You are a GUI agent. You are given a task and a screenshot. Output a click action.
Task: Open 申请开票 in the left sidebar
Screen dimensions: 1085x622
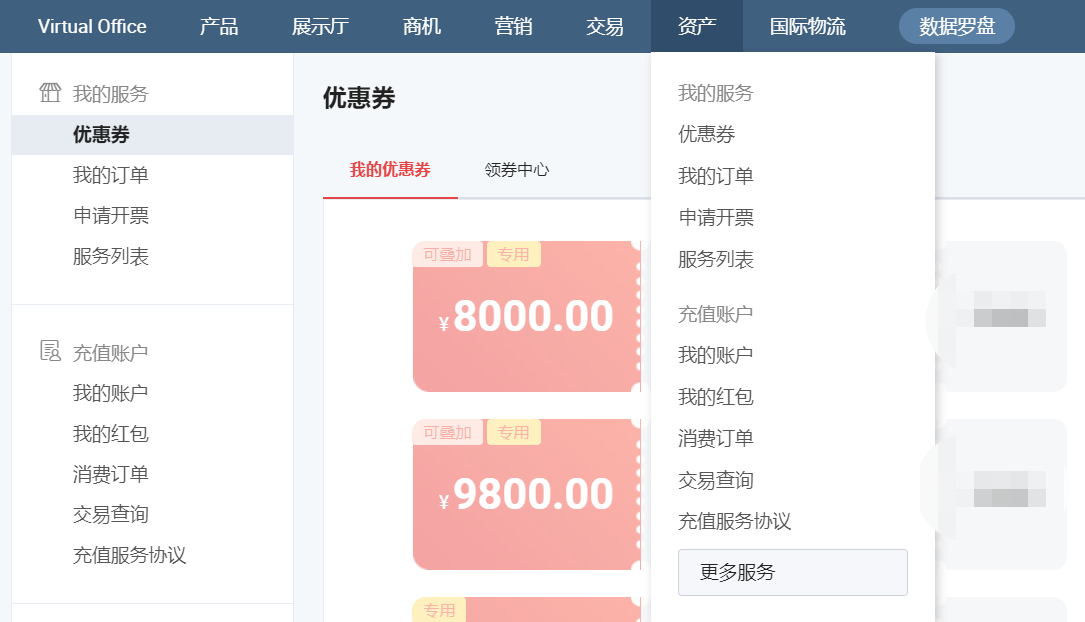pos(111,216)
